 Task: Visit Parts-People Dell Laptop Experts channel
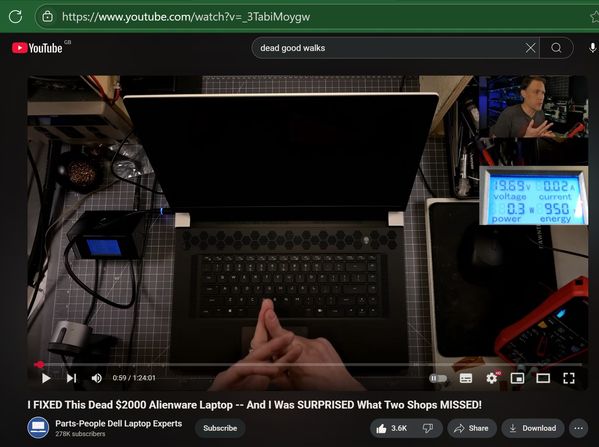pos(118,424)
